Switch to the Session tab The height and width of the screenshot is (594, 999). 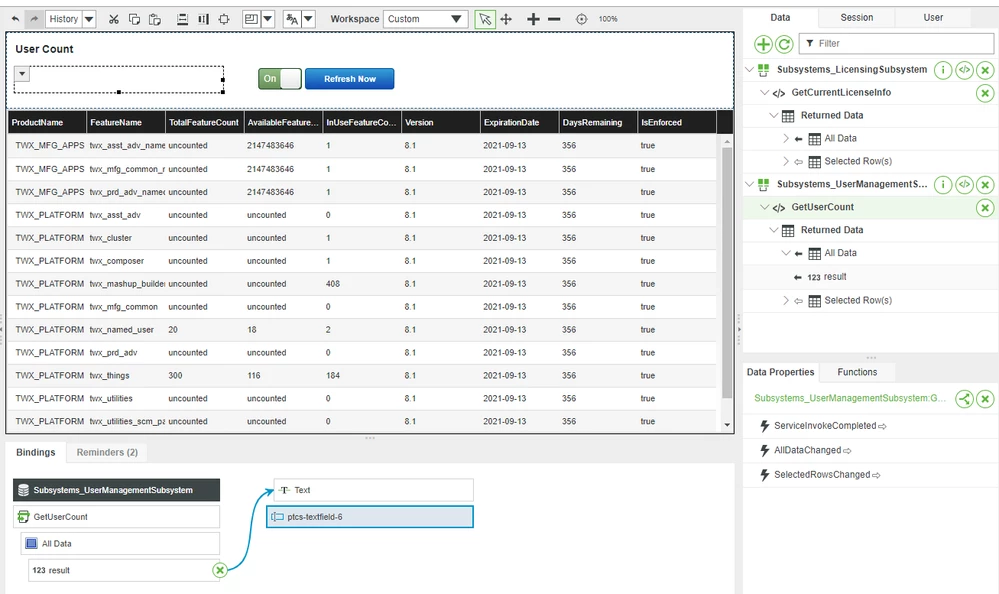[x=856, y=18]
